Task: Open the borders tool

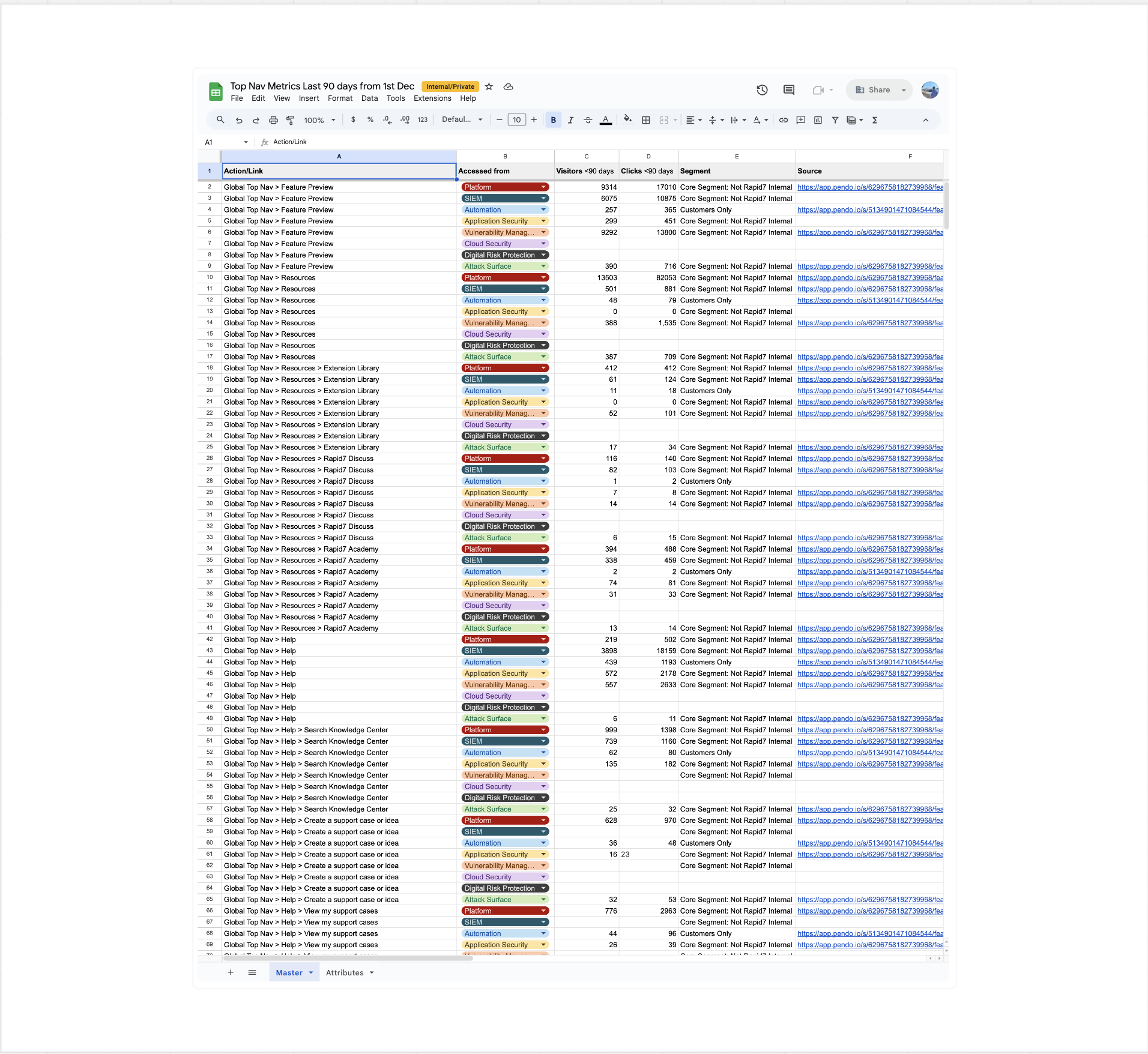Action: click(646, 120)
